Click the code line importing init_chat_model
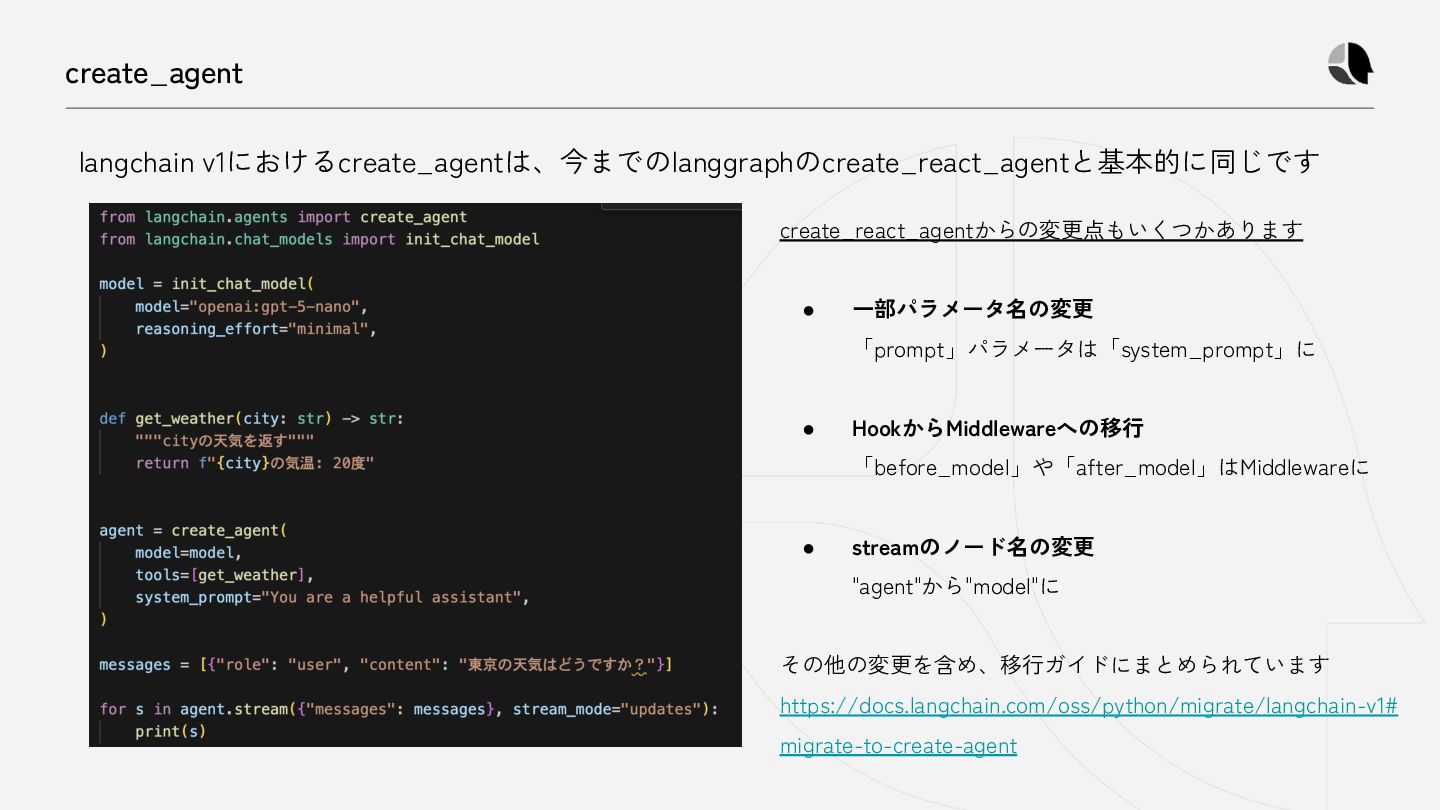 [319, 239]
